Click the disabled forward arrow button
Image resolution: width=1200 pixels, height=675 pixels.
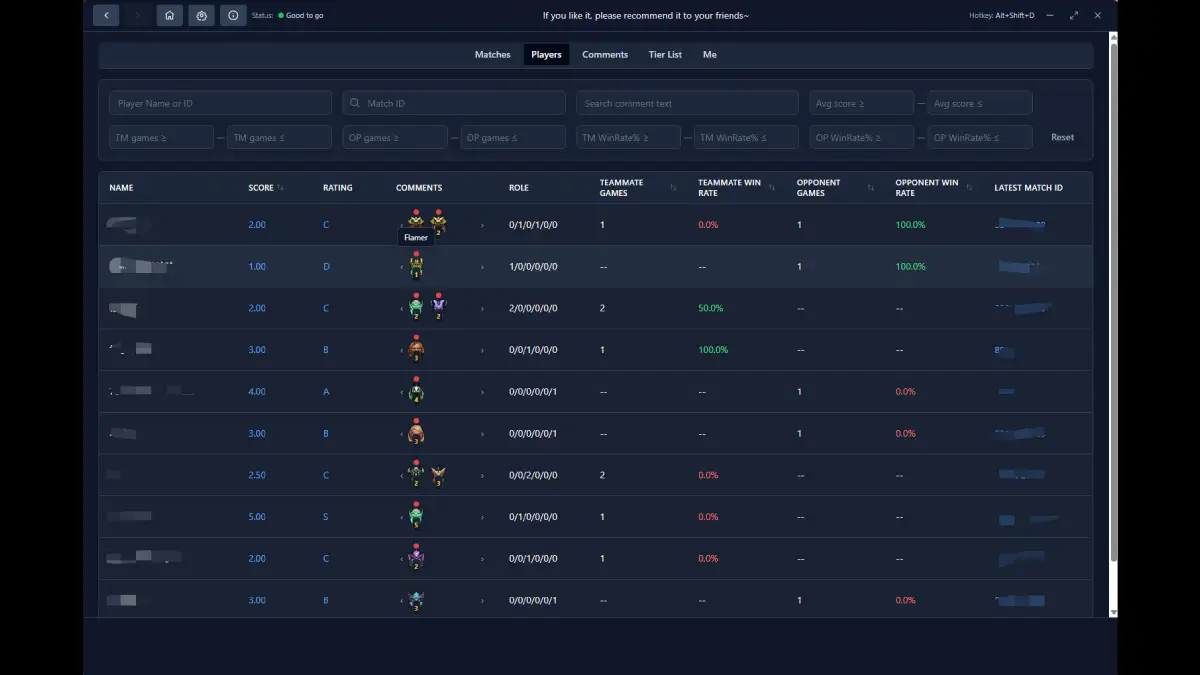coord(138,15)
